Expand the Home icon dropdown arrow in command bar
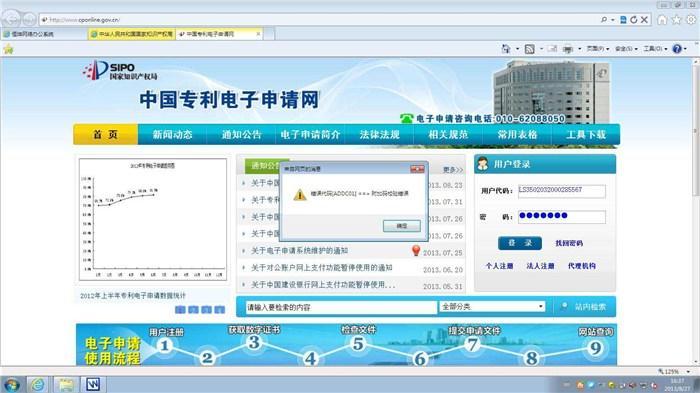 coord(517,49)
